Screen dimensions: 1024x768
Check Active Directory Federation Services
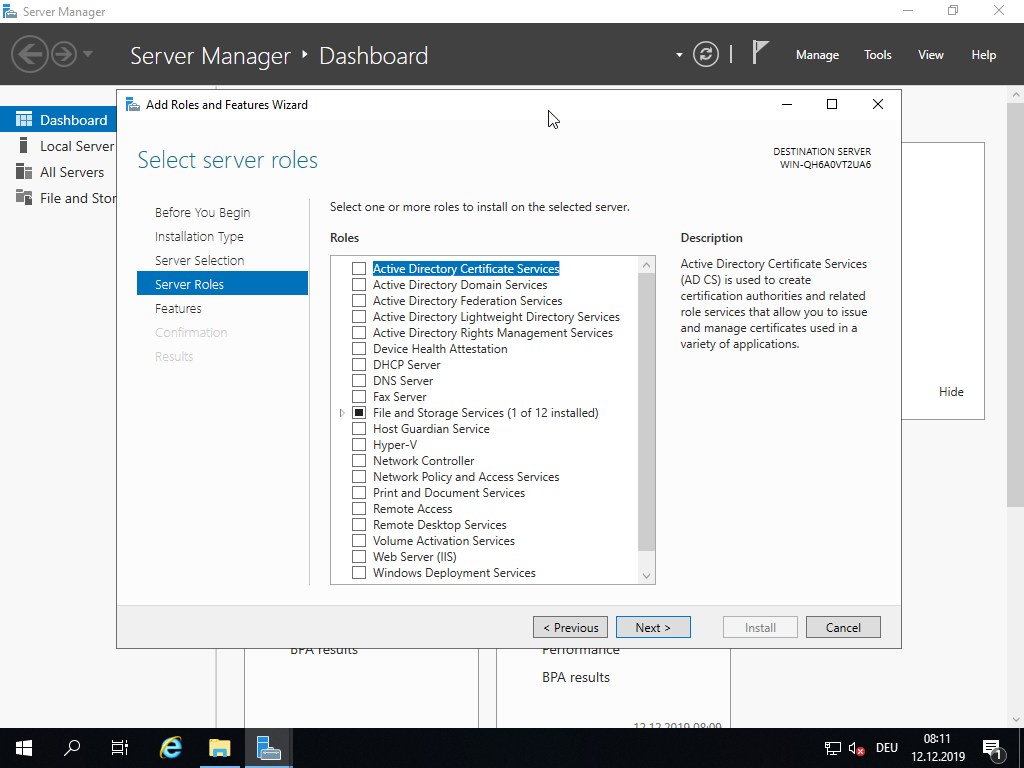(x=359, y=300)
